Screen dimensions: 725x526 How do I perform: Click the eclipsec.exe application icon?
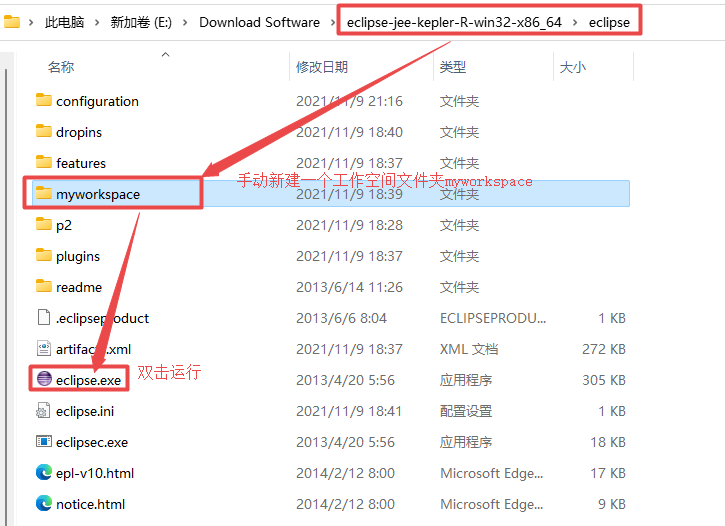(43, 441)
